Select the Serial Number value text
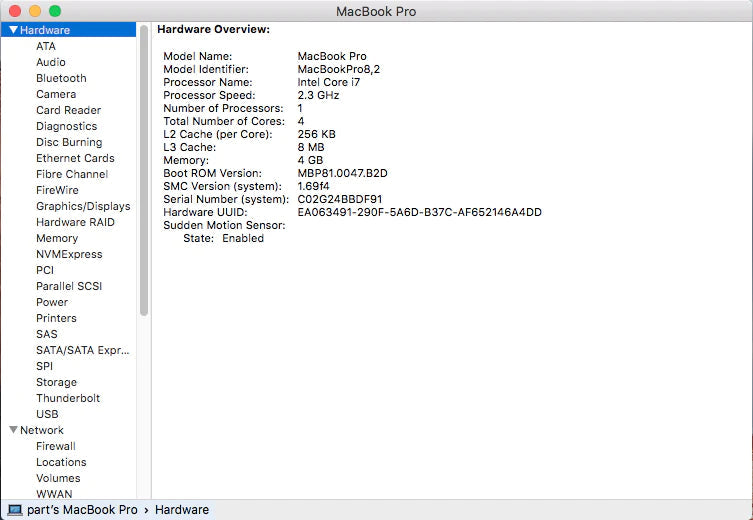 [340, 199]
